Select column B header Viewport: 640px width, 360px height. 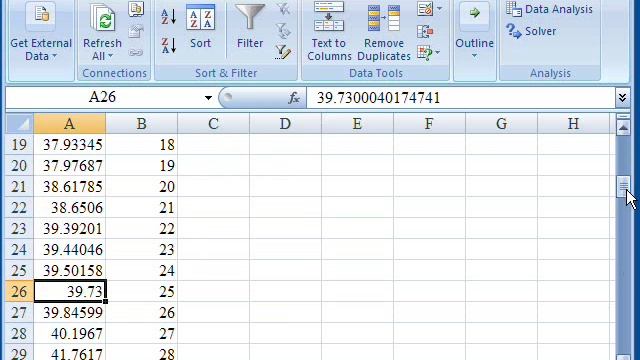pyautogui.click(x=142, y=124)
